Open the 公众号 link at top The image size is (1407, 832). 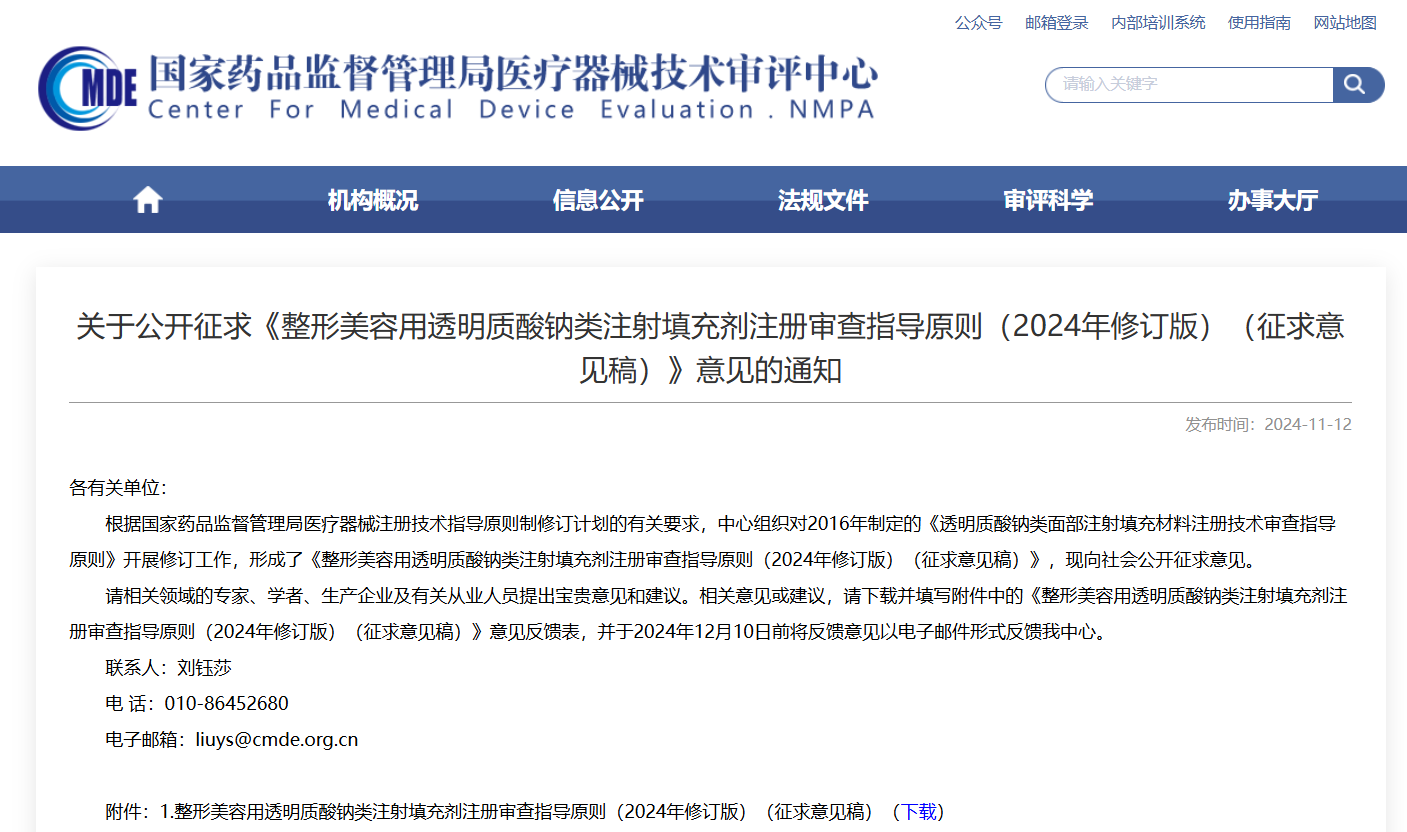point(978,22)
